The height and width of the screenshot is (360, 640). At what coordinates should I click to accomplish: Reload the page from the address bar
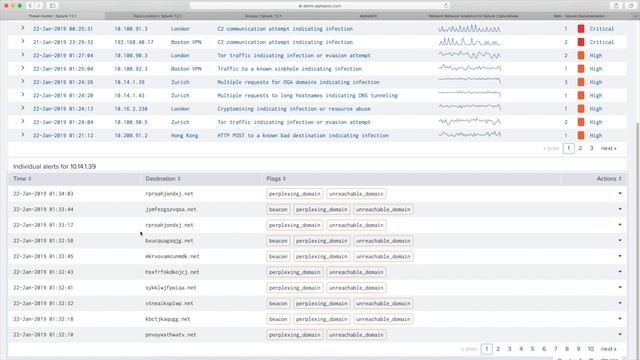coord(446,6)
